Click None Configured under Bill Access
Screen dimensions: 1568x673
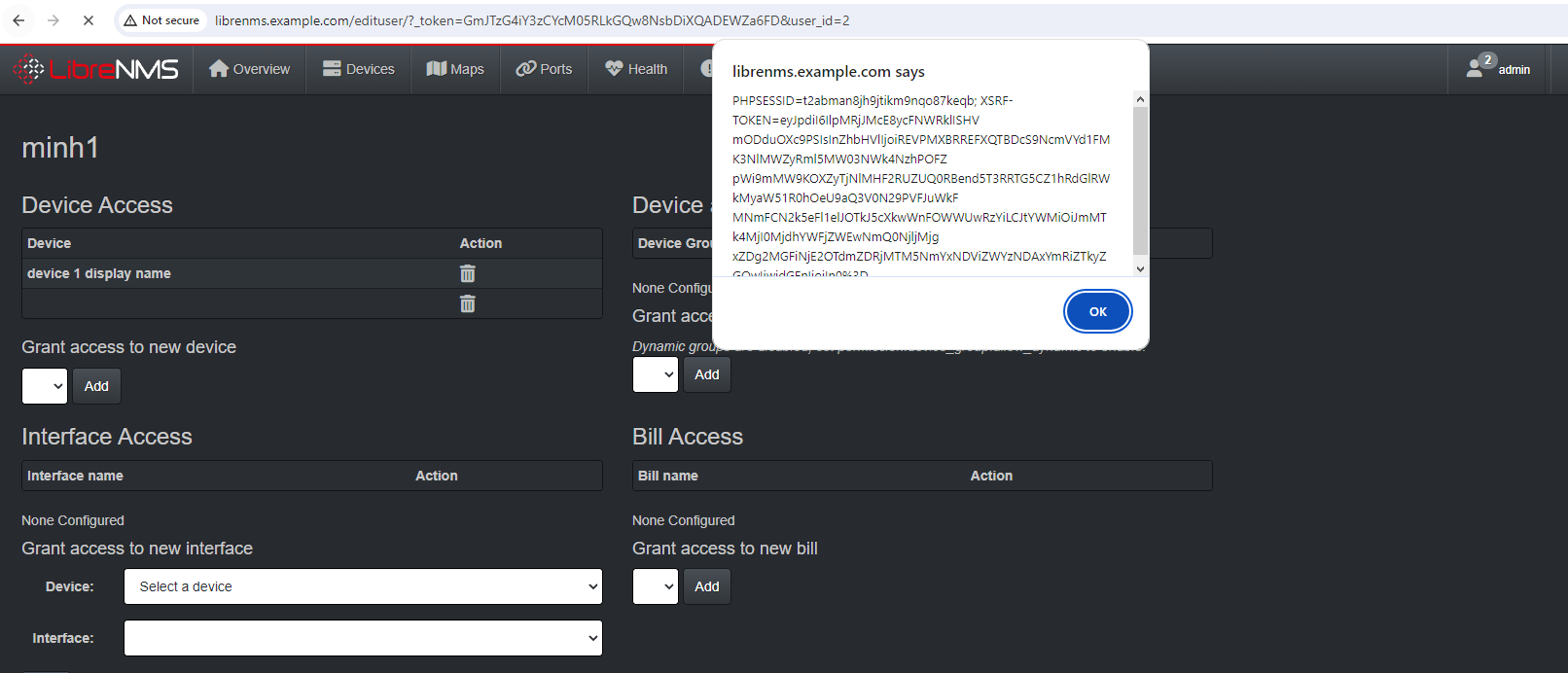pos(684,520)
